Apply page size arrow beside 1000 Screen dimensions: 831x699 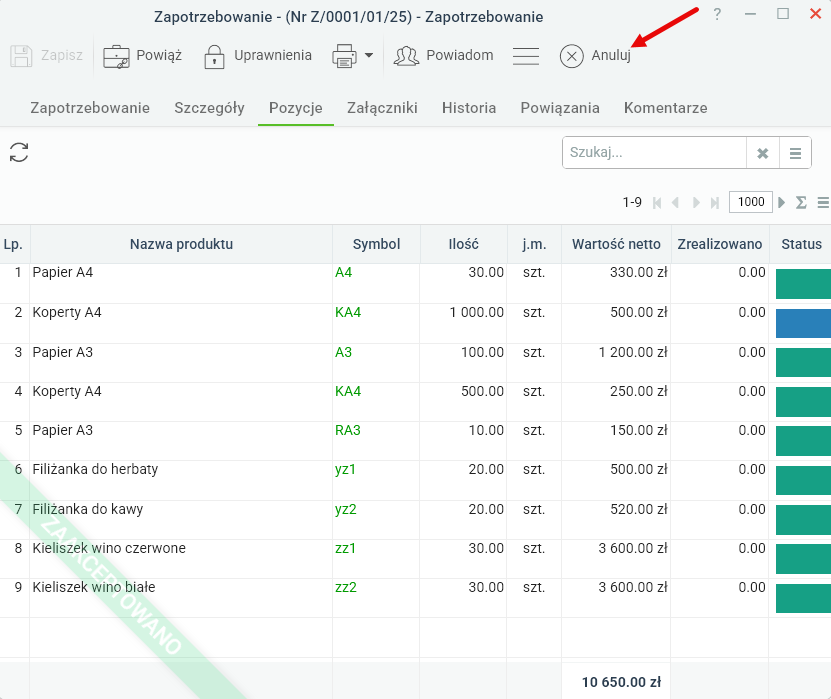coord(782,202)
